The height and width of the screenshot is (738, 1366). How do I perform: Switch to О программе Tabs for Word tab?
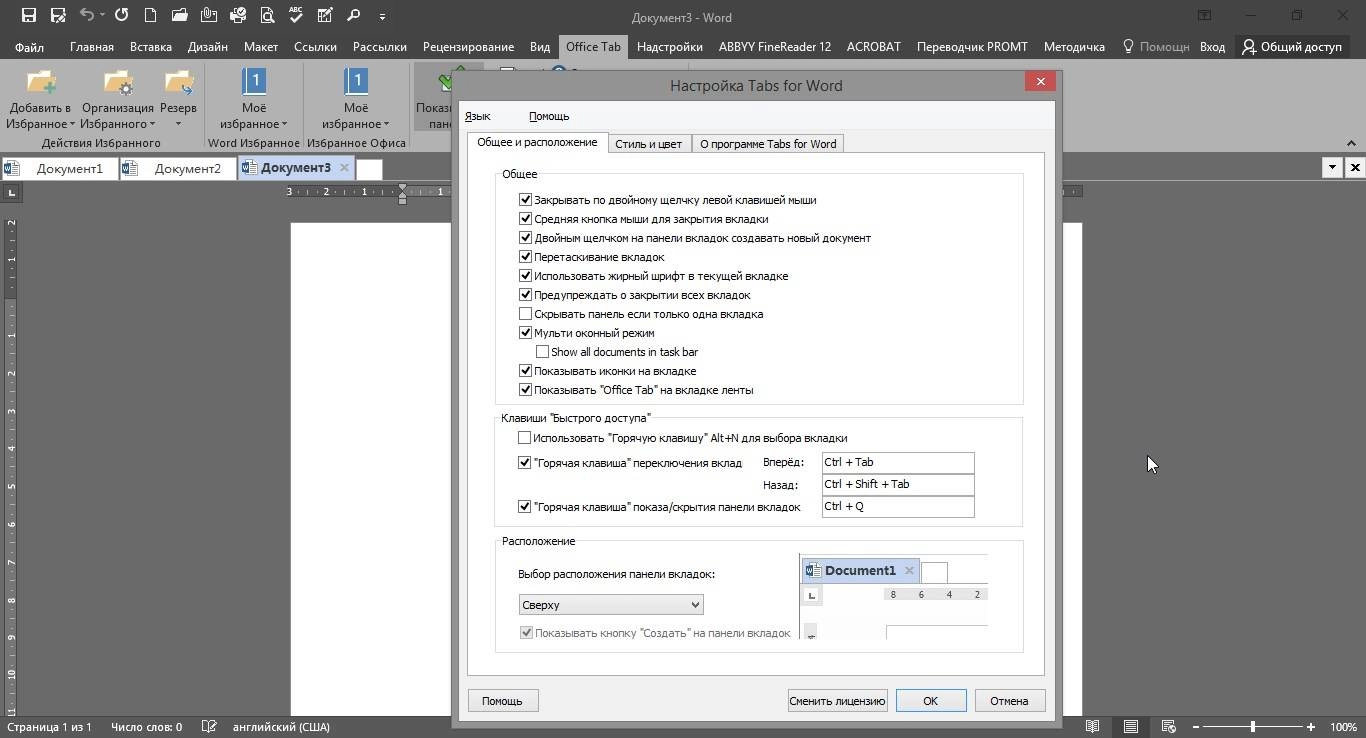coord(768,144)
